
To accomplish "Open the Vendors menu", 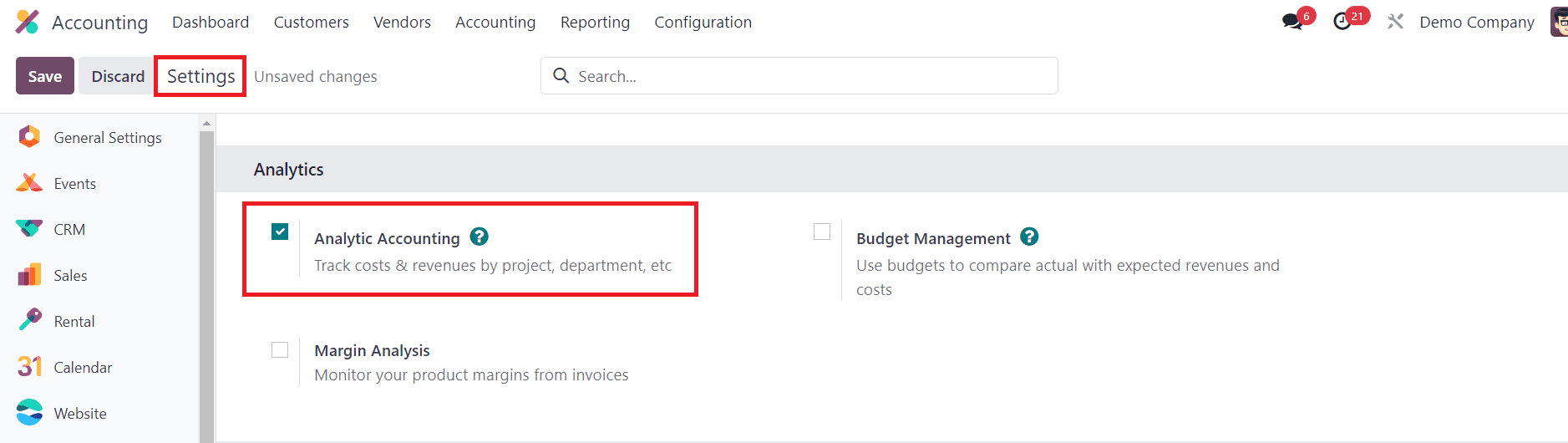I will click(402, 22).
